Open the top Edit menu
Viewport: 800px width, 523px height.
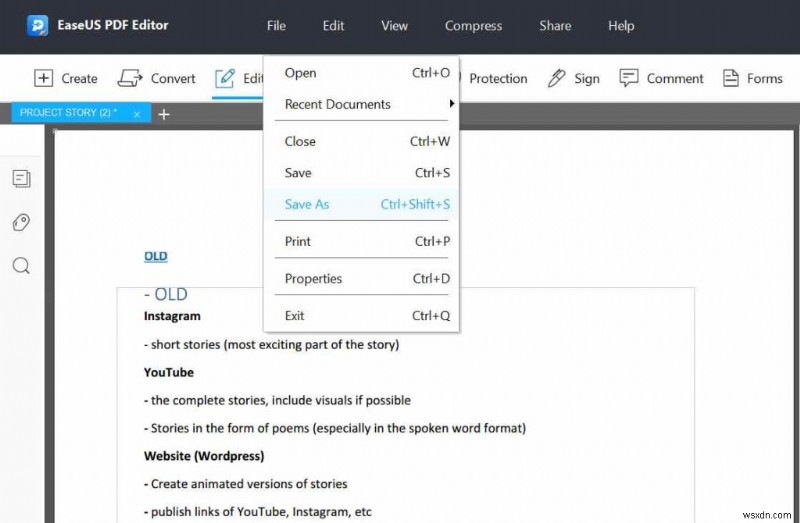pyautogui.click(x=333, y=26)
